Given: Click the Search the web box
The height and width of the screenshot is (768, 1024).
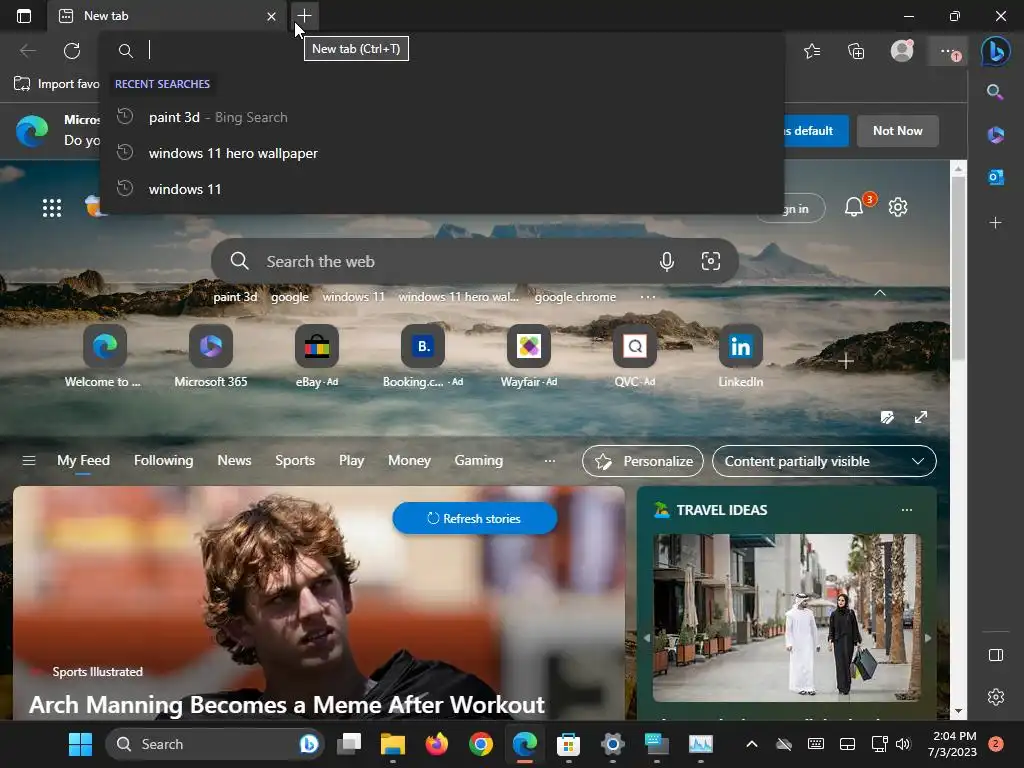Looking at the screenshot, I should click(x=475, y=261).
